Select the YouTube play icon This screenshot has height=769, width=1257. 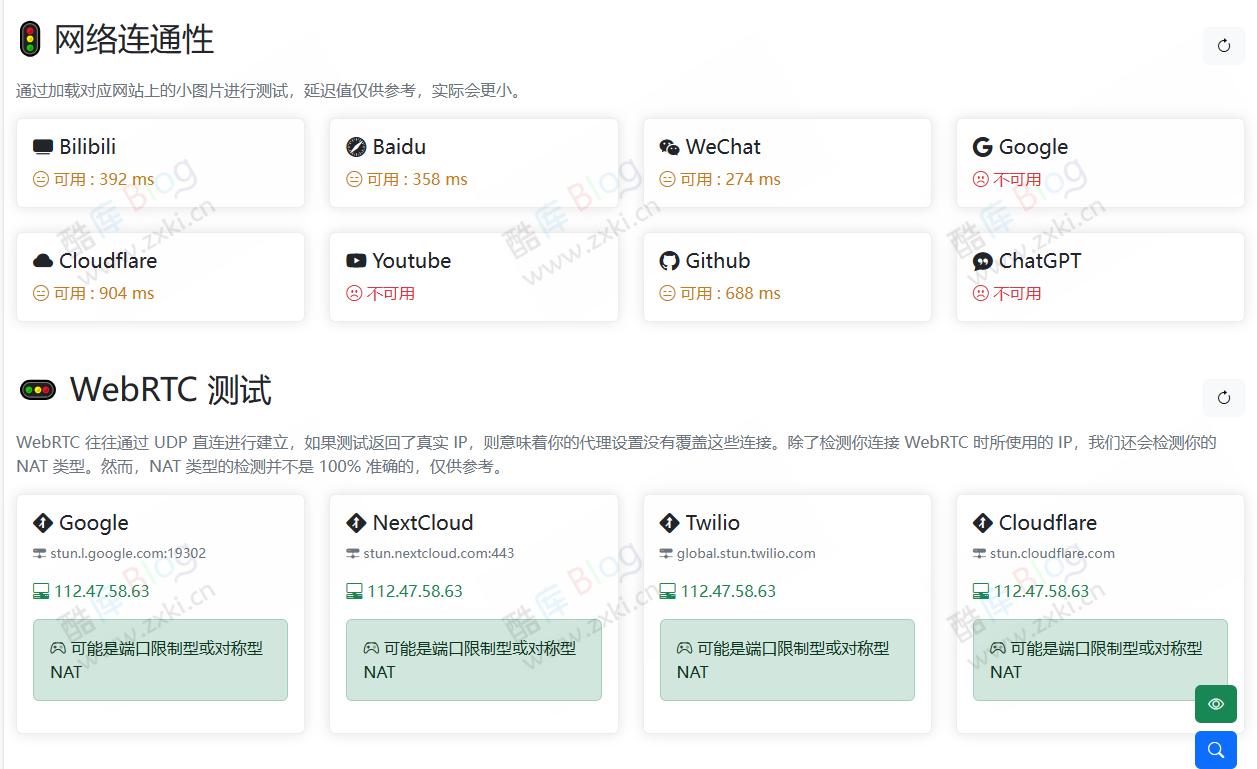[356, 260]
